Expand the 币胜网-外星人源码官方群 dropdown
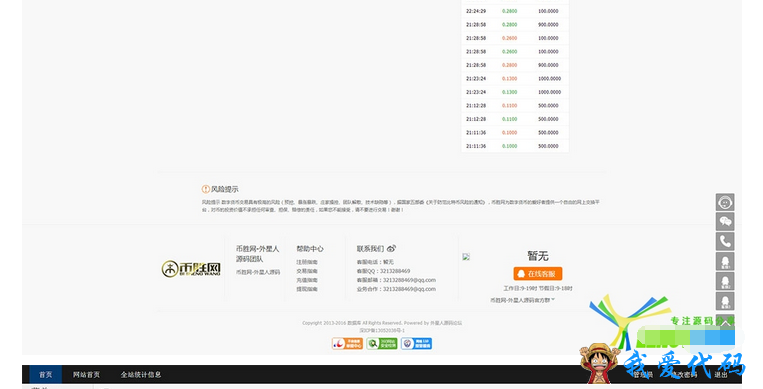The height and width of the screenshot is (389, 763). [522, 300]
